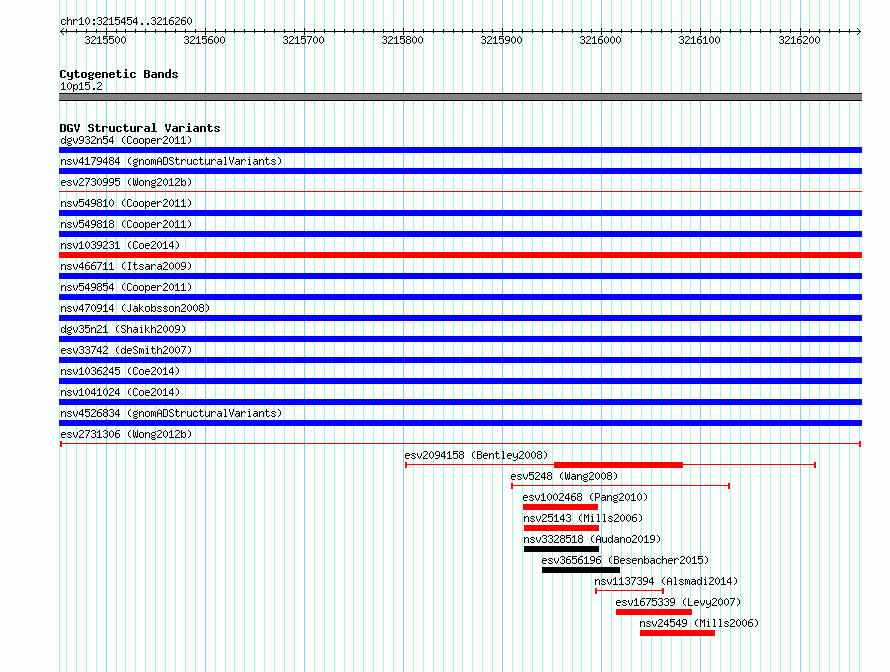Click esv3656196 (Besenbacher2015) label

[x=625, y=560]
